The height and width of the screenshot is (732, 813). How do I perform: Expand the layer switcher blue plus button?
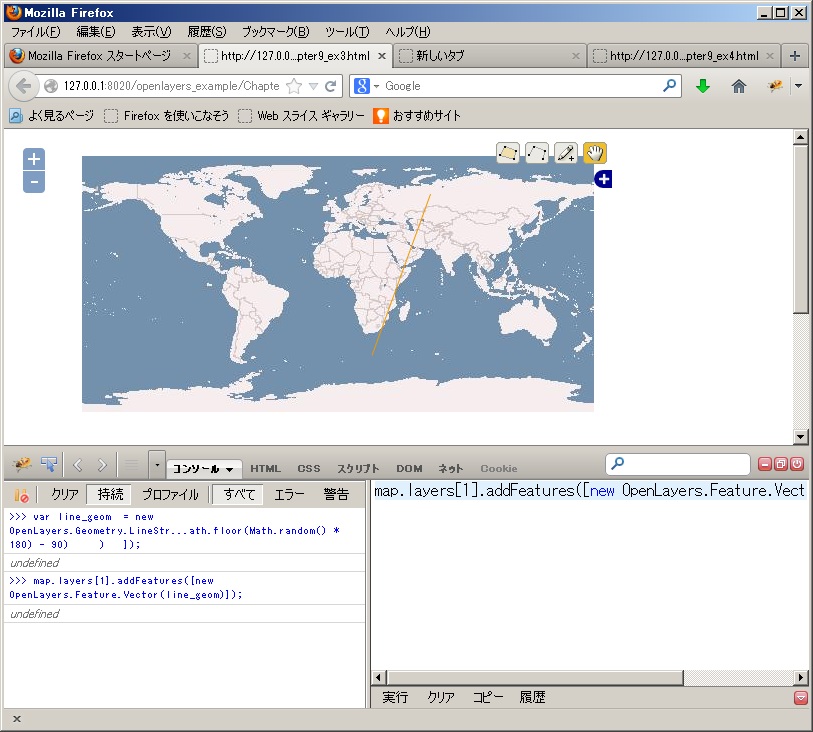pyautogui.click(x=603, y=179)
